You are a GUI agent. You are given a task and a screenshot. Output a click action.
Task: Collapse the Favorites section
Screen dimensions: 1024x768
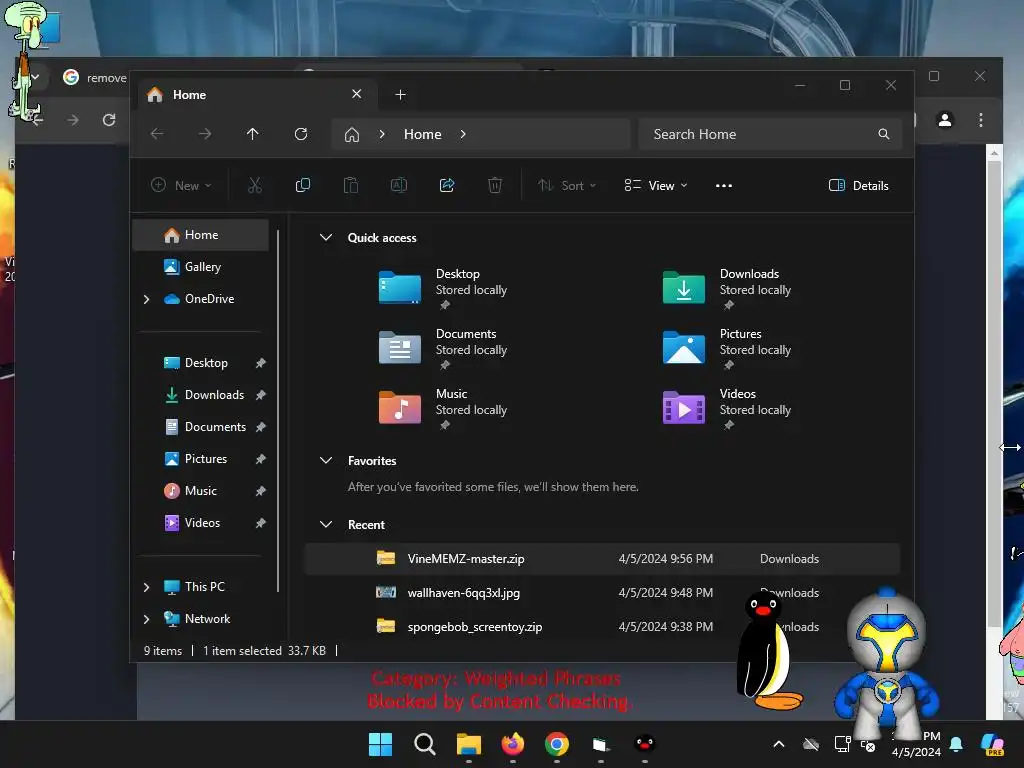tap(326, 460)
